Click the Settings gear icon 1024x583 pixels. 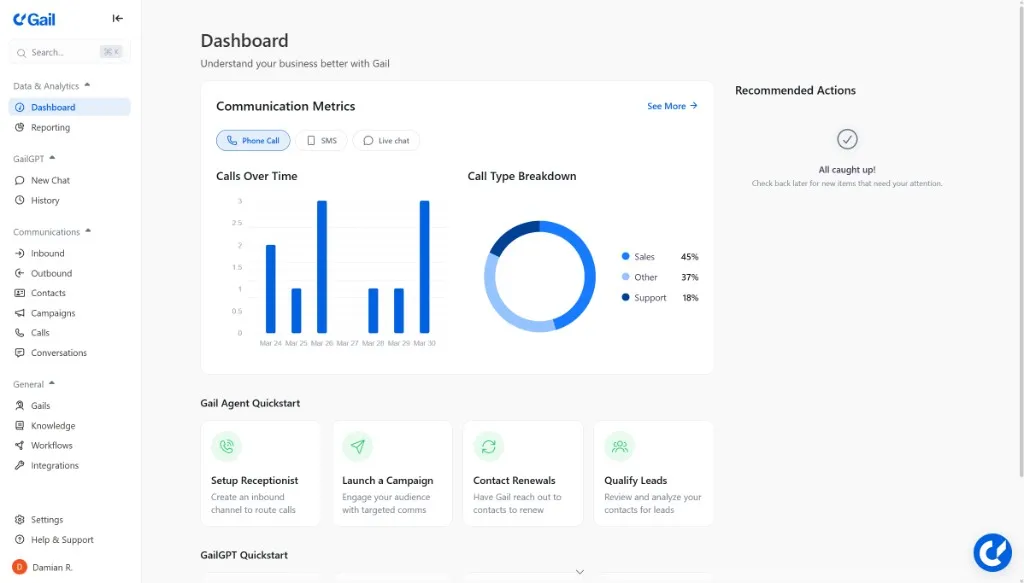20,520
